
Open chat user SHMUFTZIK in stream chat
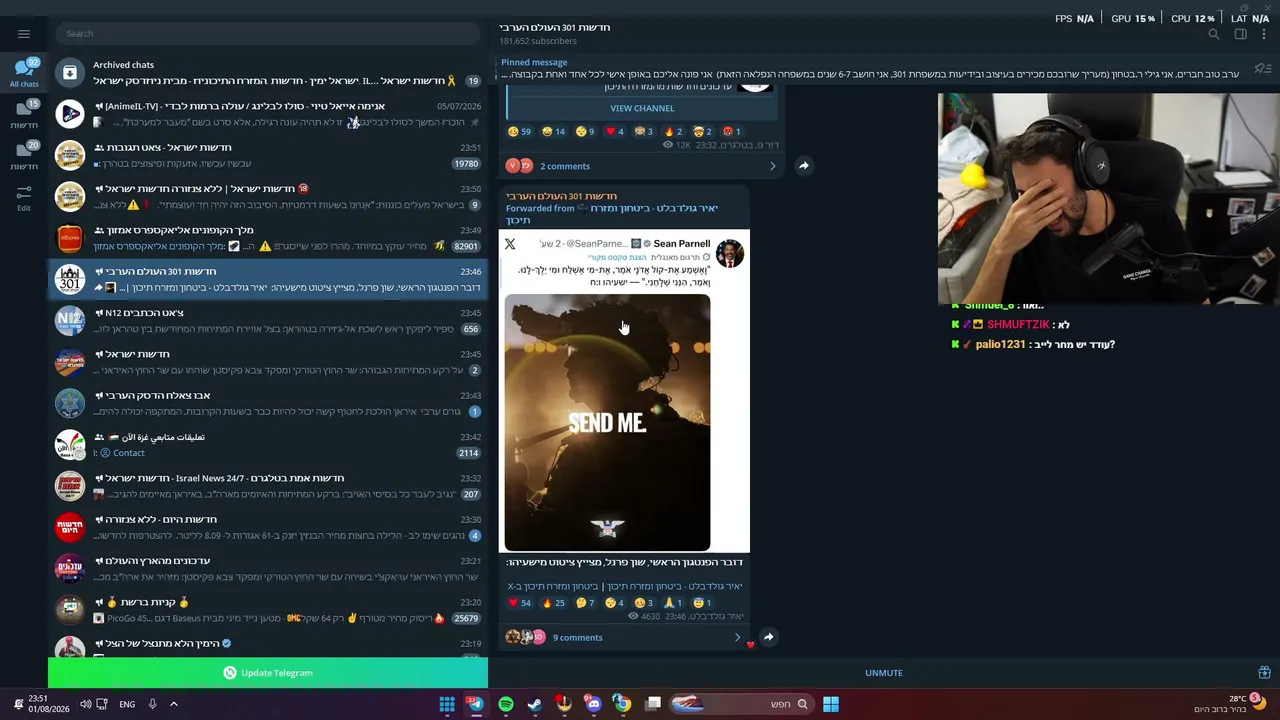tap(1018, 325)
